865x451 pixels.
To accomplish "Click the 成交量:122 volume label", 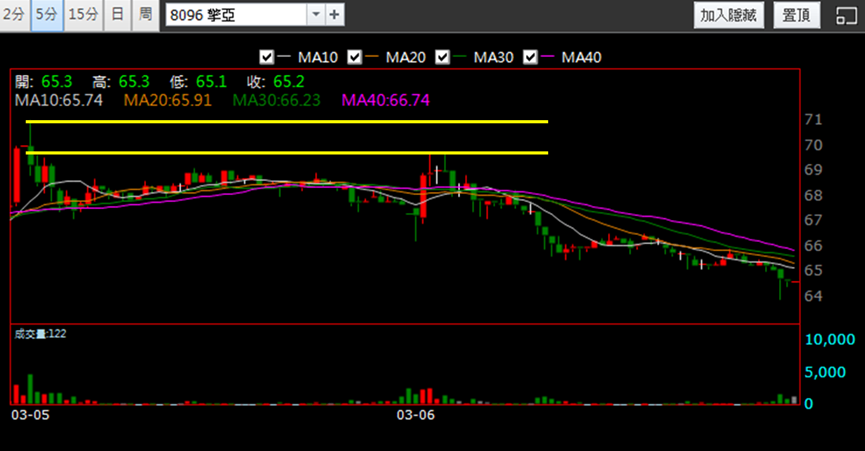I will (x=40, y=334).
